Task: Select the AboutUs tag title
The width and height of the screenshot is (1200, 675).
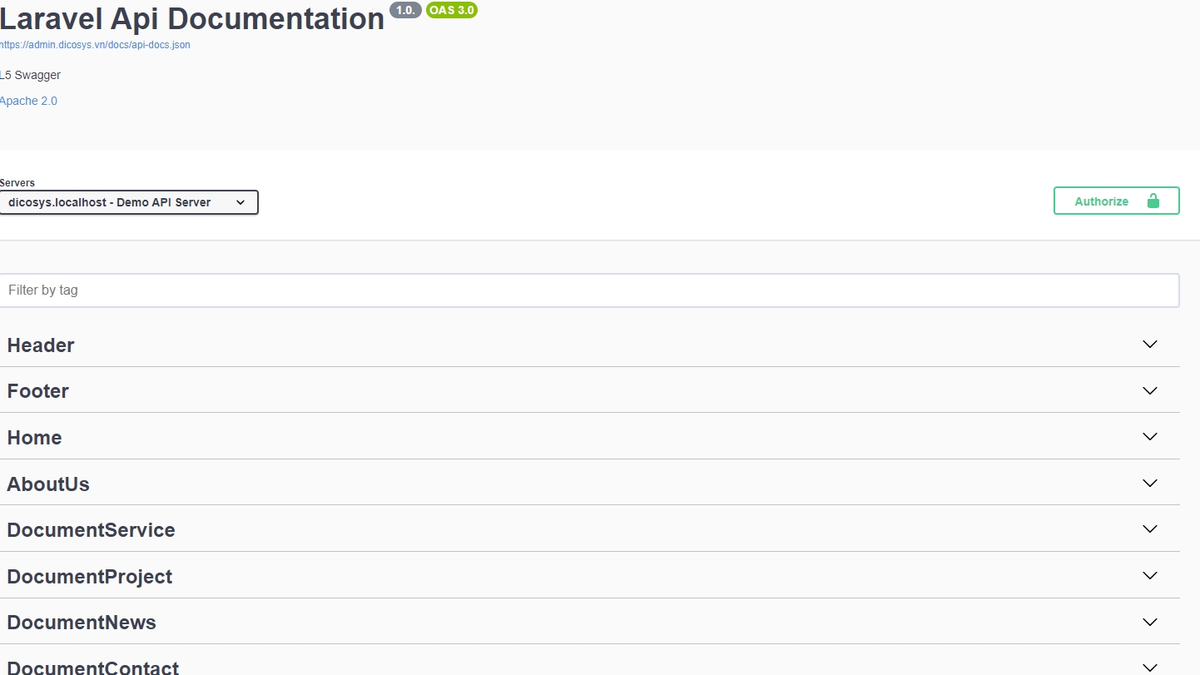Action: 48,484
